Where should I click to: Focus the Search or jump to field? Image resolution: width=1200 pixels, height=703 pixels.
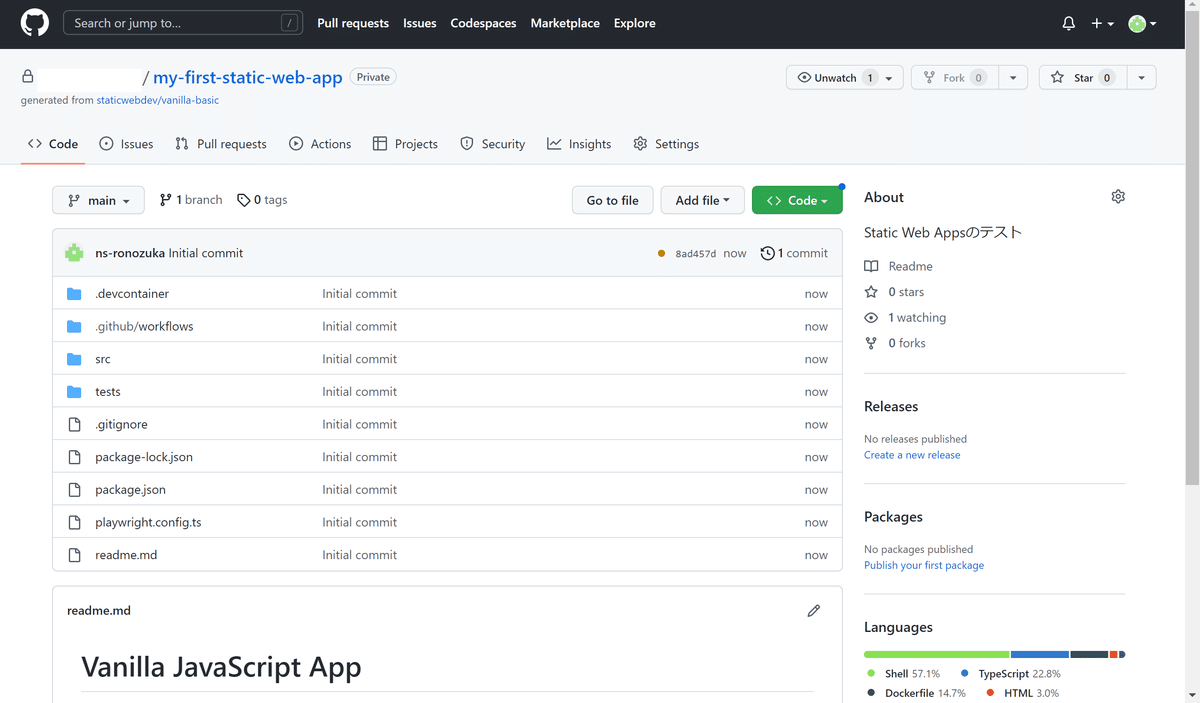point(170,23)
